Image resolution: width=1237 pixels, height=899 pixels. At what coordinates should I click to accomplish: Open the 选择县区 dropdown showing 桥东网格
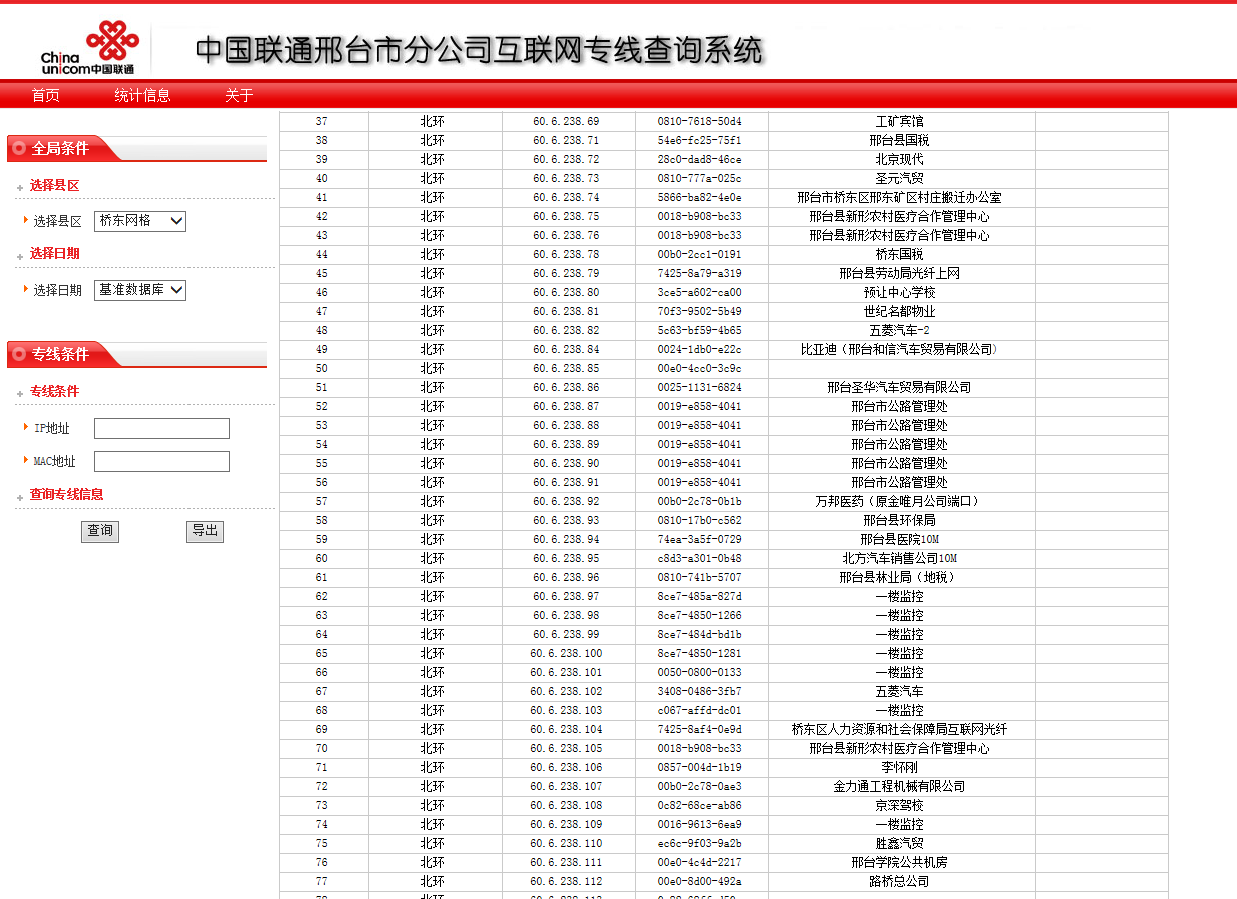click(x=140, y=221)
